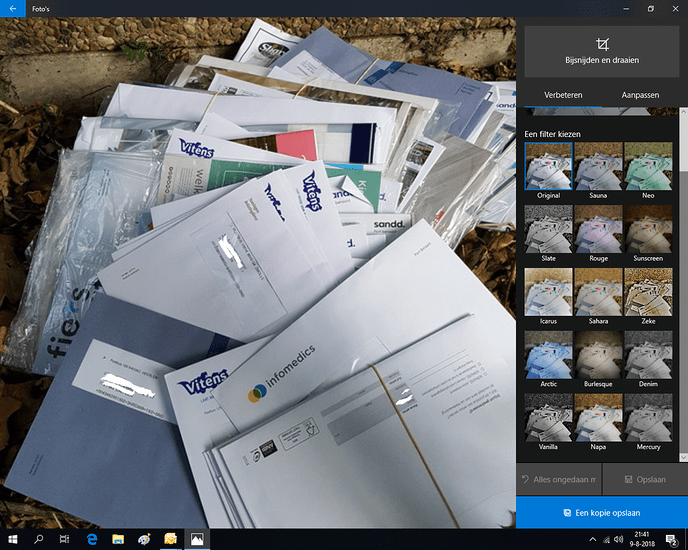Open Bijsnijden en draaien crop tool
The image size is (688, 550).
pyautogui.click(x=602, y=52)
